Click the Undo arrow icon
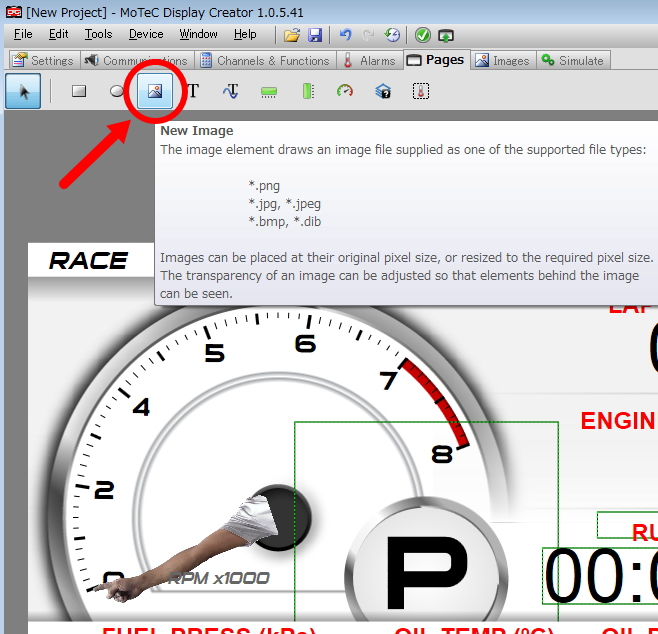 [x=345, y=35]
